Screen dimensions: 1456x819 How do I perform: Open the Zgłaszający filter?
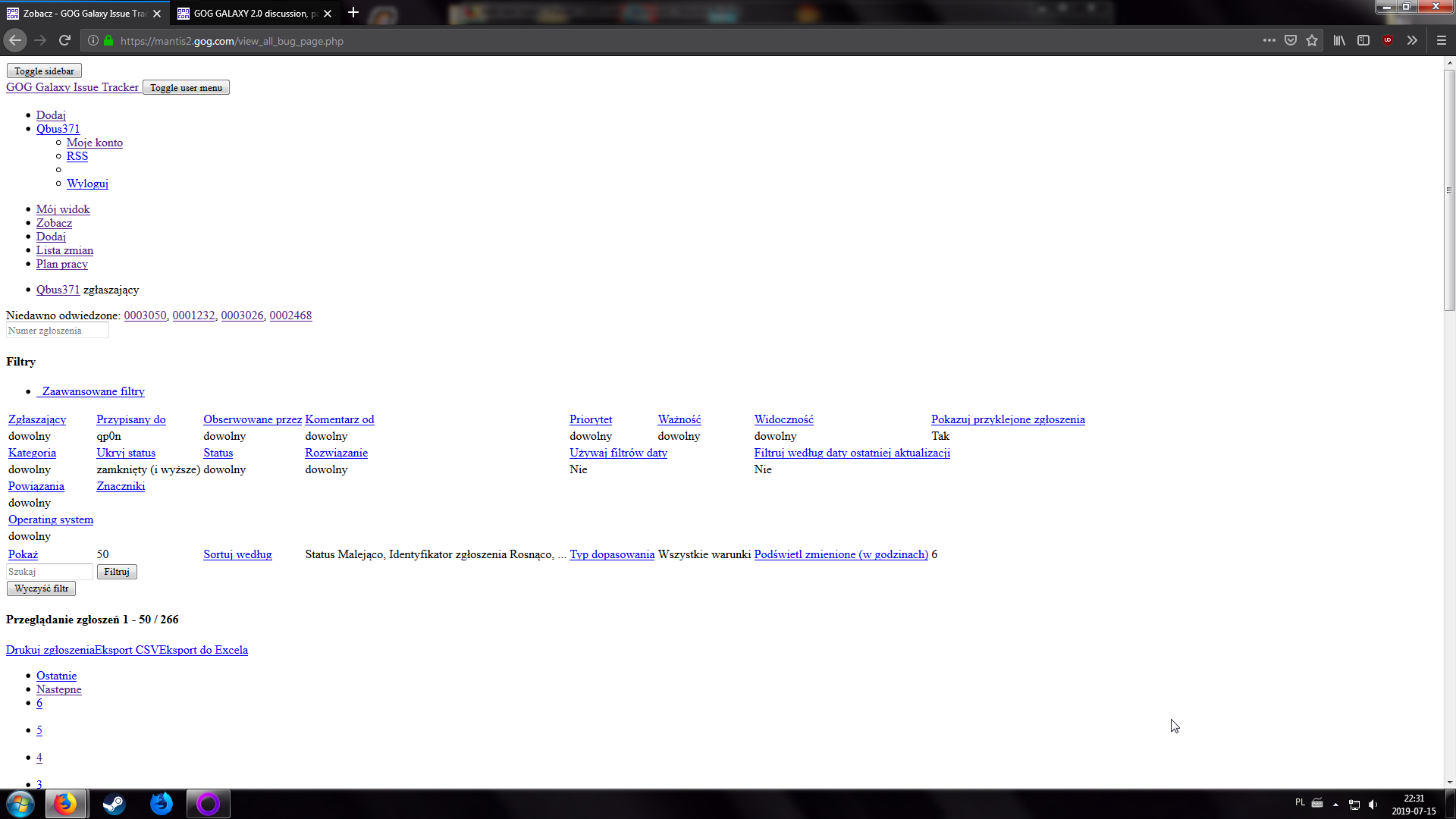pos(37,419)
